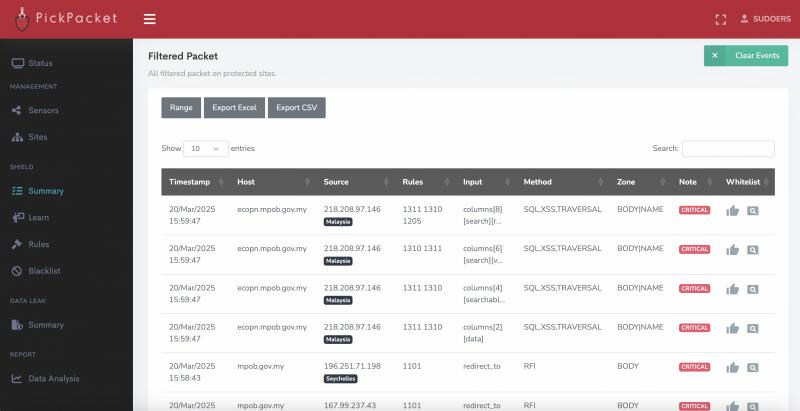Toggle fullscreen mode icon
The width and height of the screenshot is (800, 411).
[720, 19]
